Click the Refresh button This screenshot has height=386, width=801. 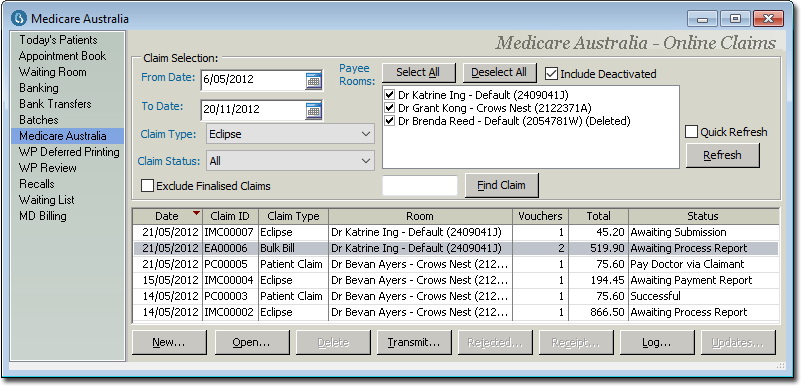(x=722, y=156)
